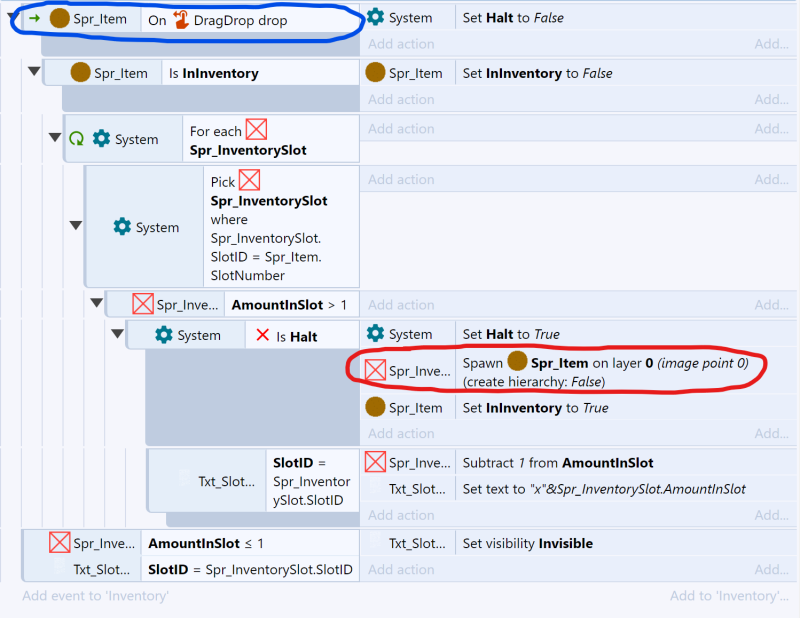This screenshot has width=800, height=618.
Task: Collapse the AmountInSlot > 1 event
Action: coord(96,303)
